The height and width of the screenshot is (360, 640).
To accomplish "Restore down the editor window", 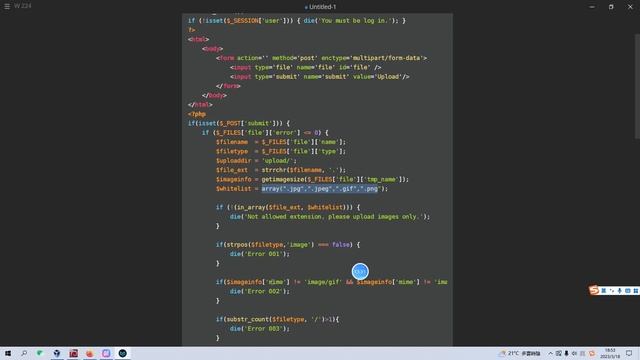I will pyautogui.click(x=611, y=7).
